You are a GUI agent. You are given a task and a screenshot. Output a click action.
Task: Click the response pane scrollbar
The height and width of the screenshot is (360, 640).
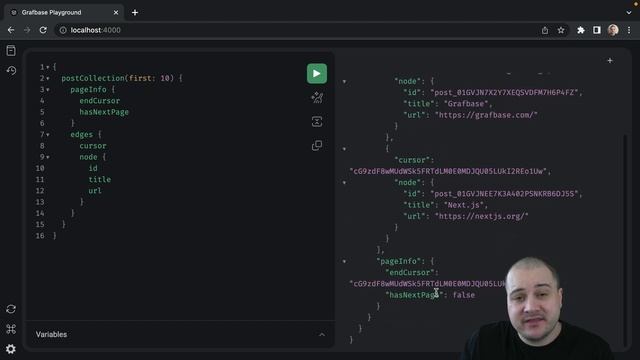pyautogui.click(x=624, y=240)
